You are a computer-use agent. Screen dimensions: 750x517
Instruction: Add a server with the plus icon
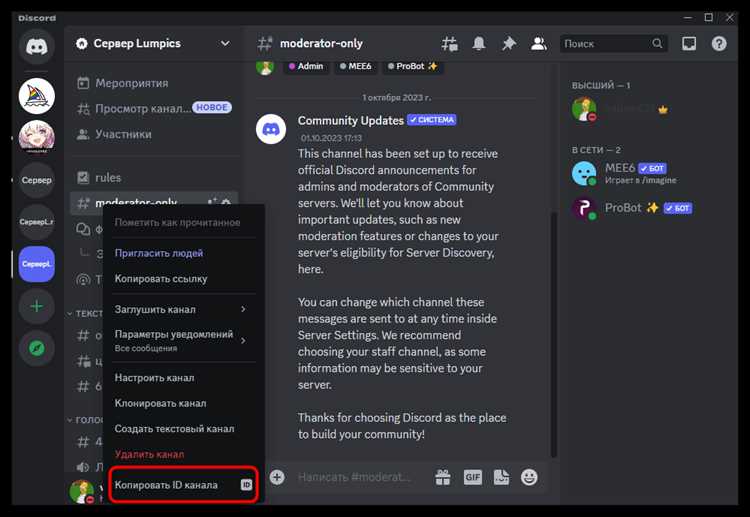(37, 306)
